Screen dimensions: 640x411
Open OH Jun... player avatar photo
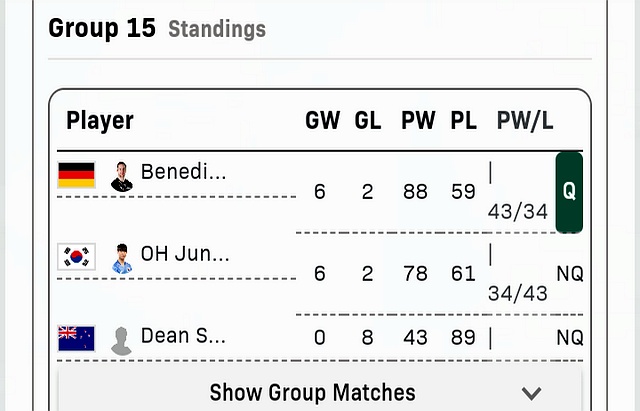(x=122, y=257)
